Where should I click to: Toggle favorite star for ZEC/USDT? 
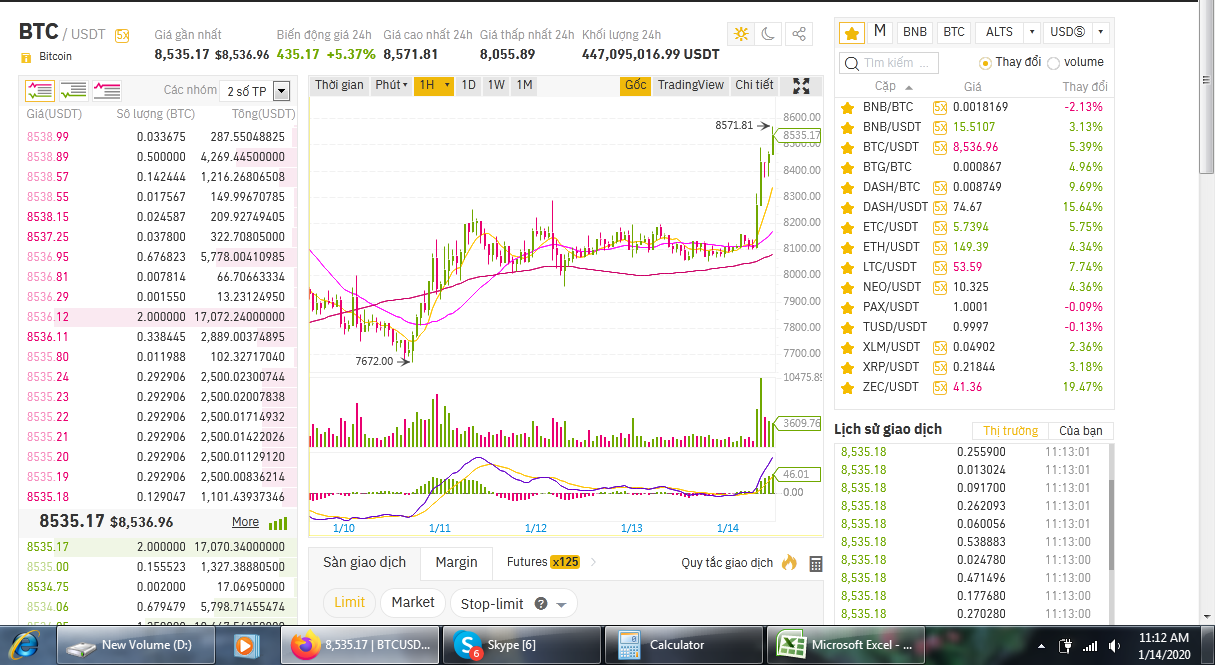click(x=849, y=387)
